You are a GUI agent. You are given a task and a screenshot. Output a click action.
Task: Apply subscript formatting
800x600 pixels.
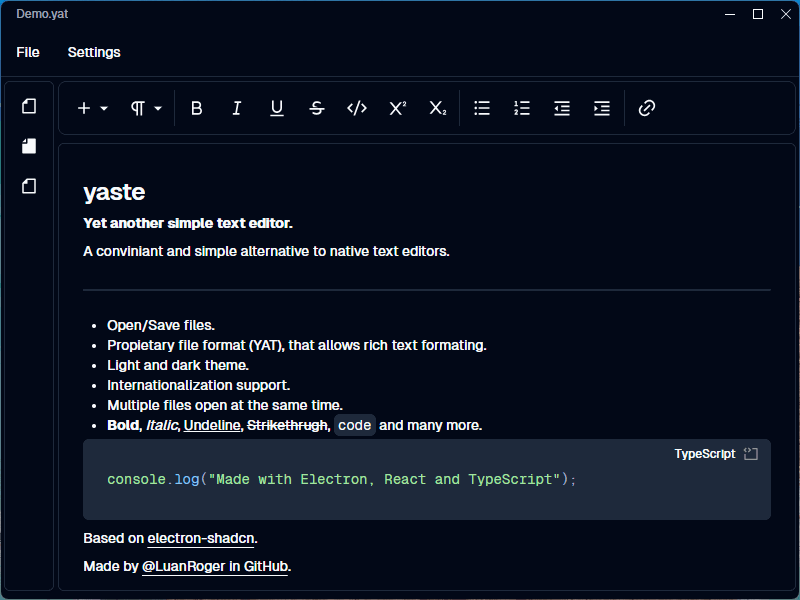click(437, 108)
